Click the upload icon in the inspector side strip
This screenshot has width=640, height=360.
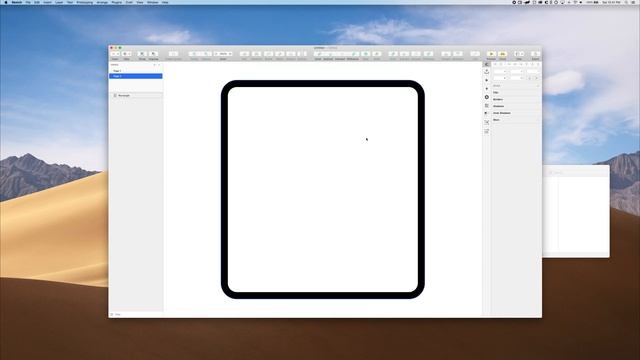pyautogui.click(x=487, y=72)
